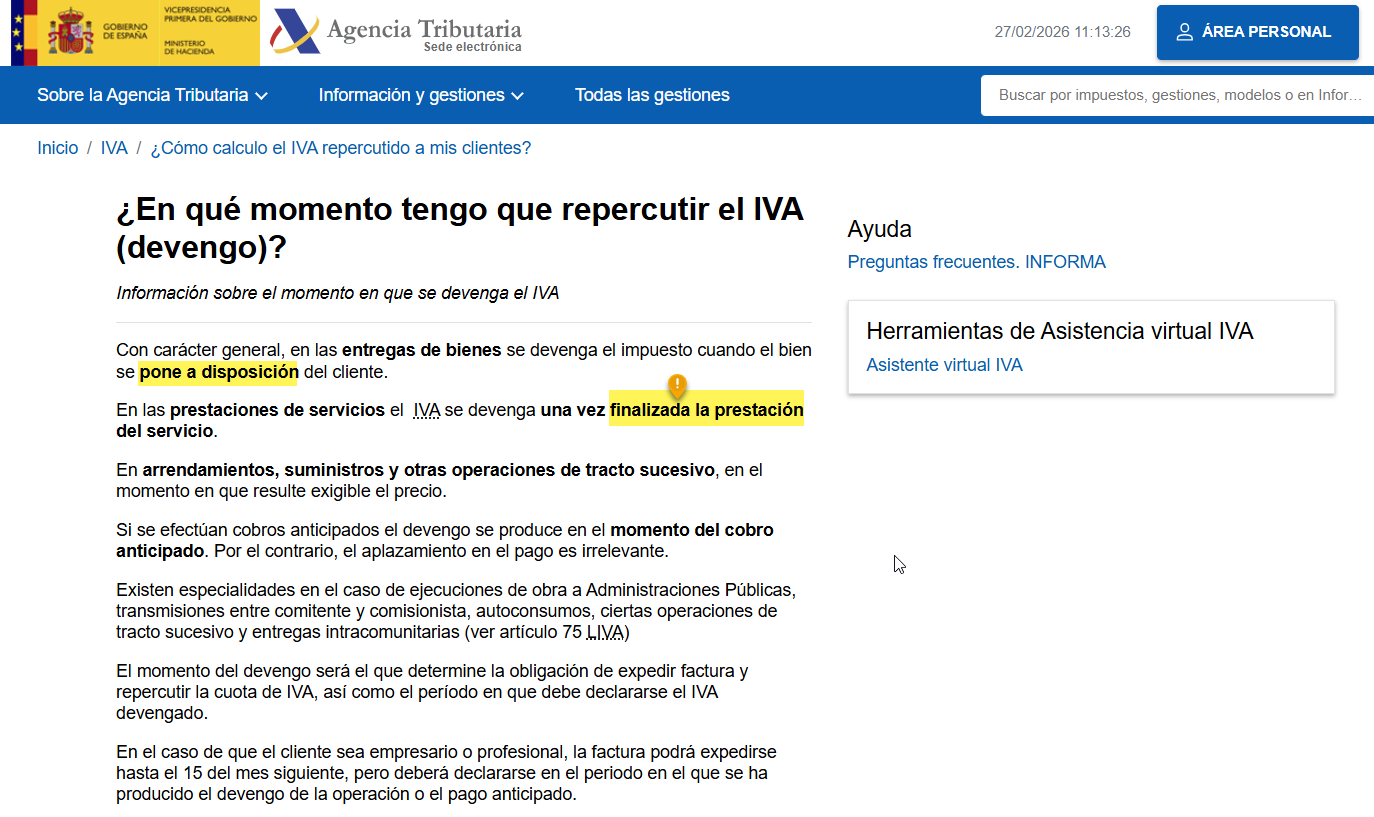This screenshot has width=1374, height=817.
Task: Open Preguntas frecuentes. INFORMA link
Action: pyautogui.click(x=976, y=262)
